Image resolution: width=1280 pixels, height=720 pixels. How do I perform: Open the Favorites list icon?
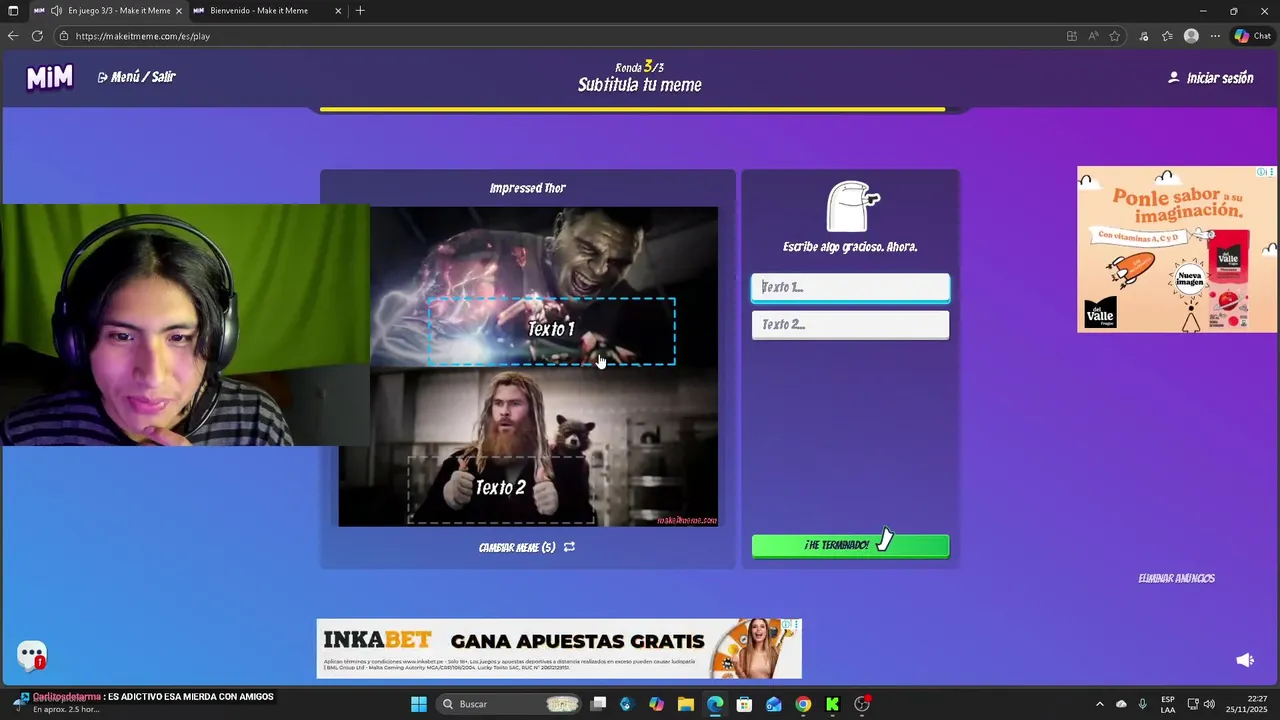pyautogui.click(x=1167, y=36)
